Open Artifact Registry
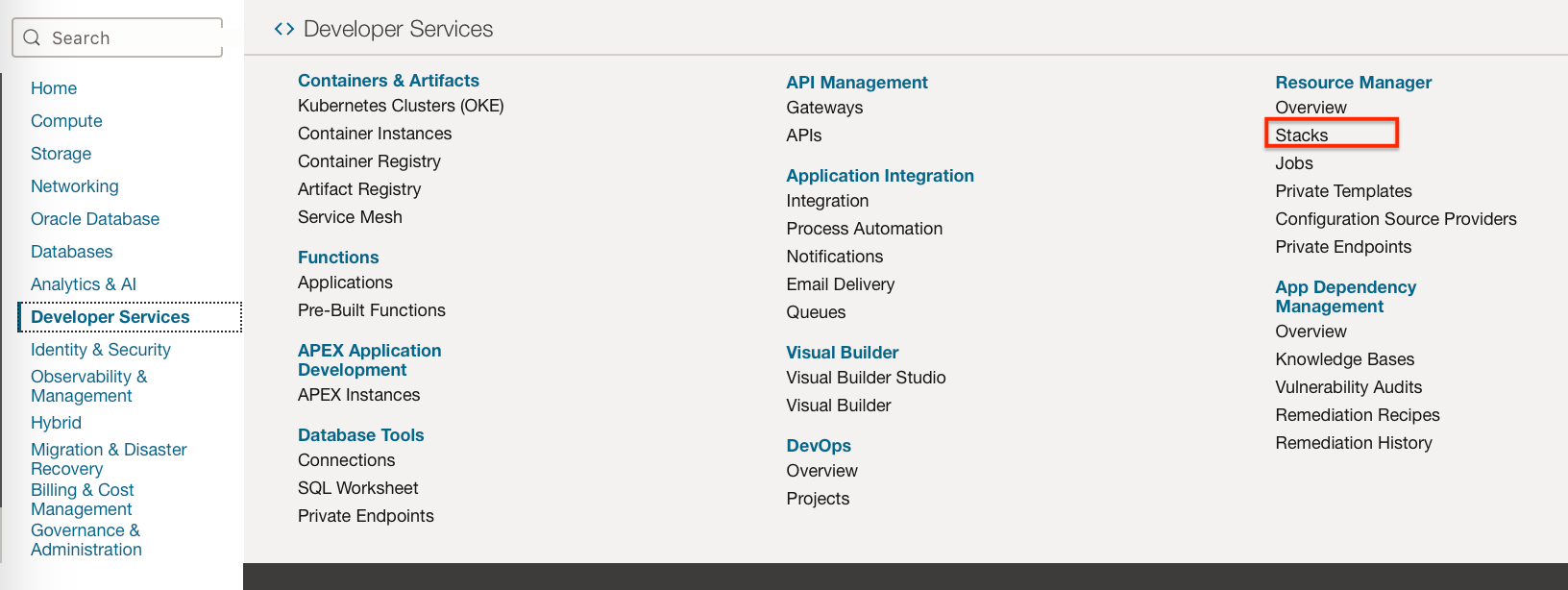The height and width of the screenshot is (590, 1568). [359, 189]
